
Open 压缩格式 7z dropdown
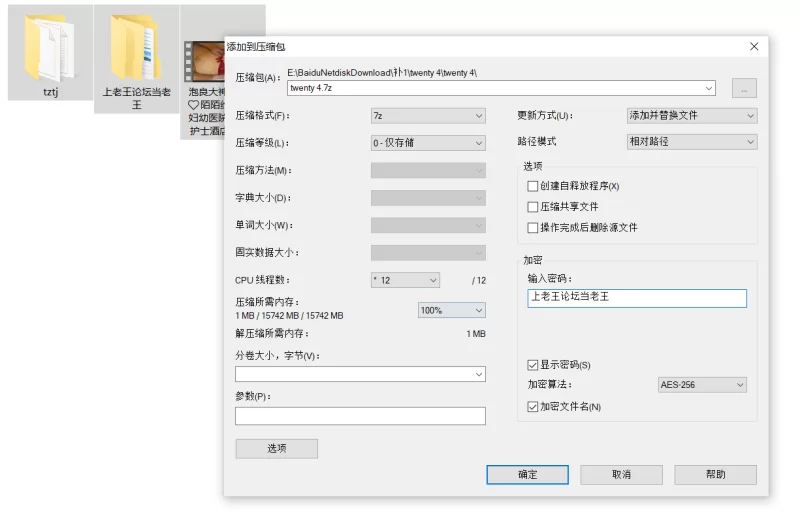tap(428, 116)
